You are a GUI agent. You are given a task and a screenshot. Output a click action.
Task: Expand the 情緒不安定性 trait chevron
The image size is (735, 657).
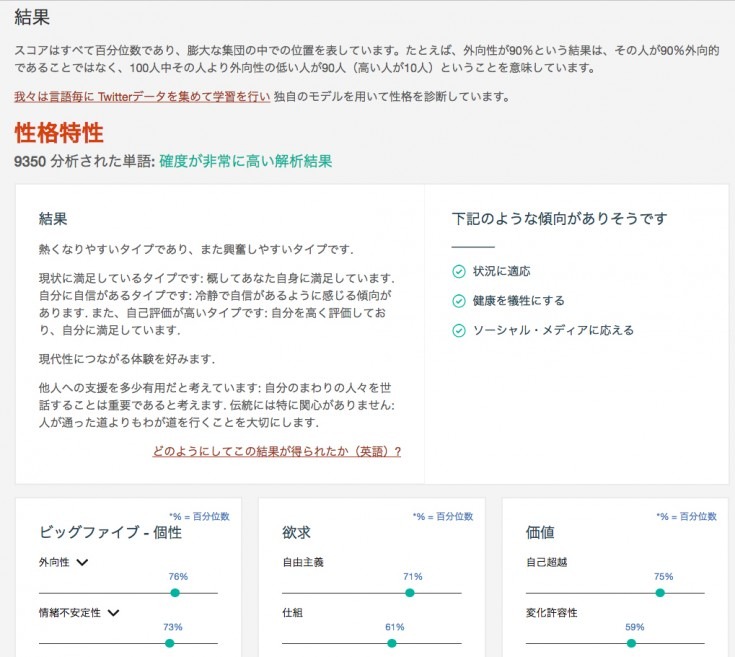coord(114,612)
